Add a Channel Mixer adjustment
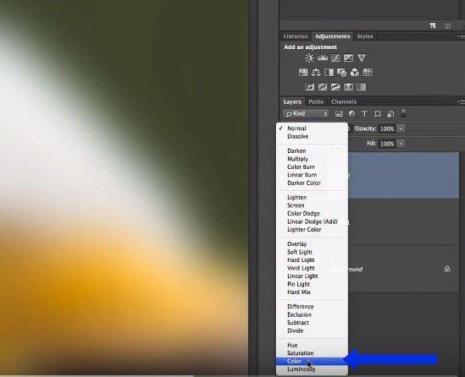This screenshot has height=377, width=465. pyautogui.click(x=355, y=72)
